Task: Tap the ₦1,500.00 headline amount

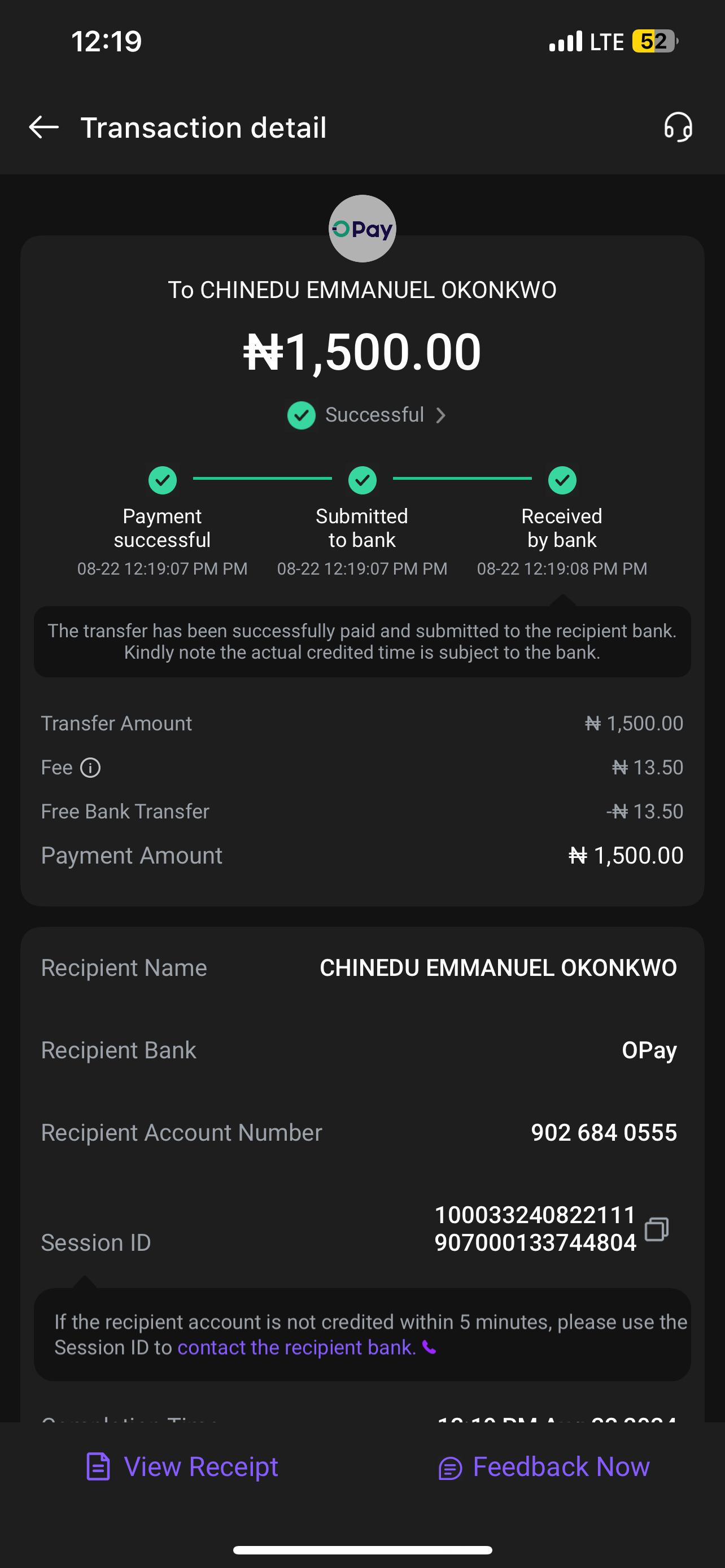Action: (362, 352)
